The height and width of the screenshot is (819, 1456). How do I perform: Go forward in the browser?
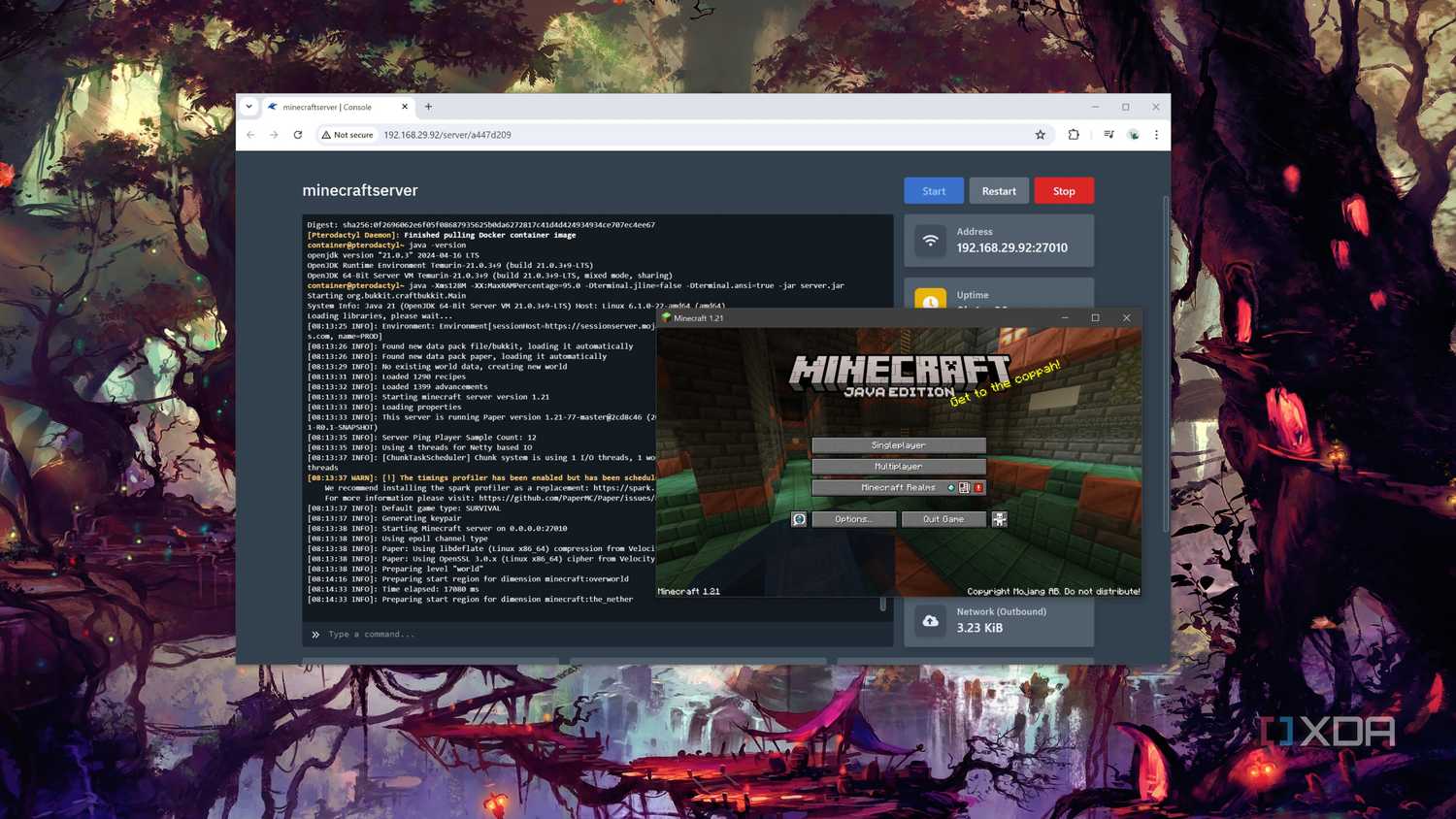click(274, 135)
